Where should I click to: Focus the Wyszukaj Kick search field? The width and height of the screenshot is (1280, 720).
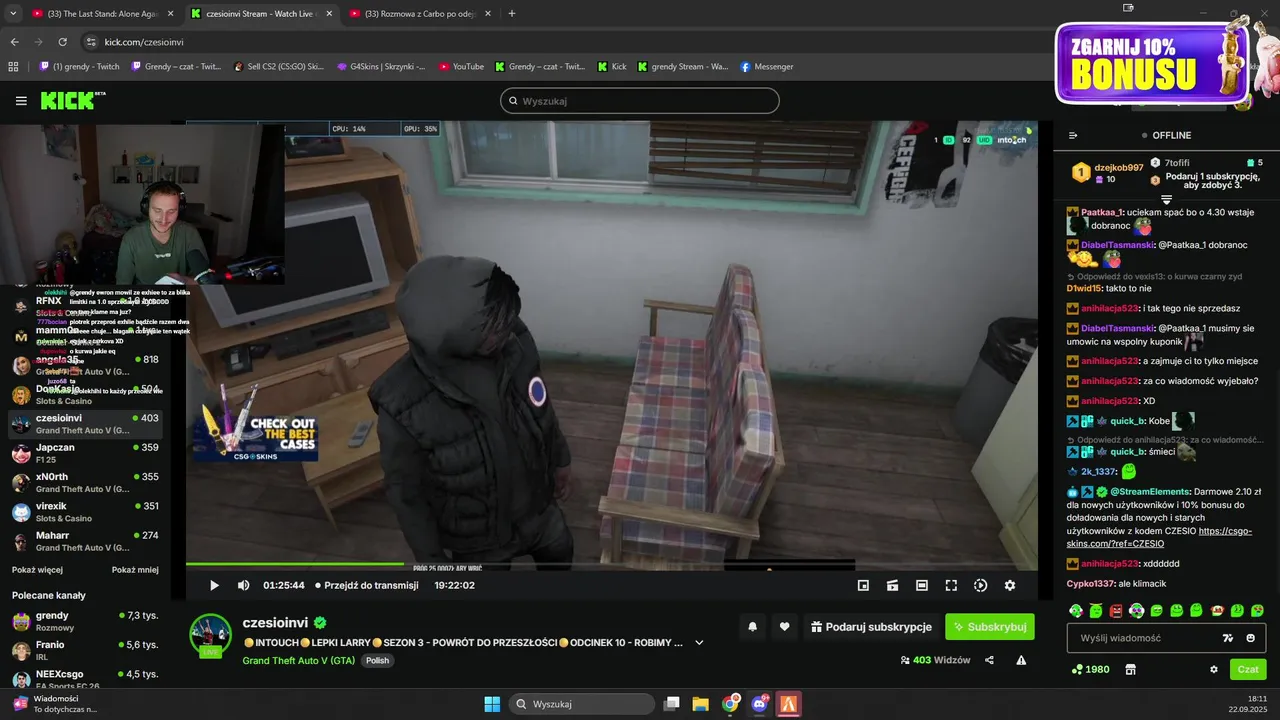tap(640, 101)
